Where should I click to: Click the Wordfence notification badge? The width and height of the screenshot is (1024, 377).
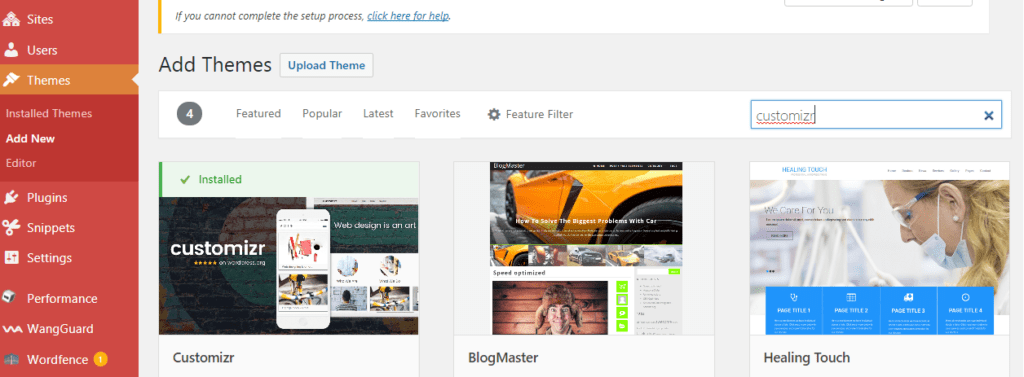point(100,359)
